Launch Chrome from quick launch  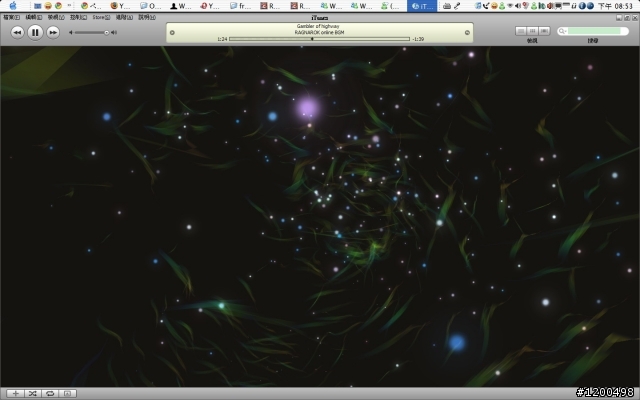pos(59,6)
